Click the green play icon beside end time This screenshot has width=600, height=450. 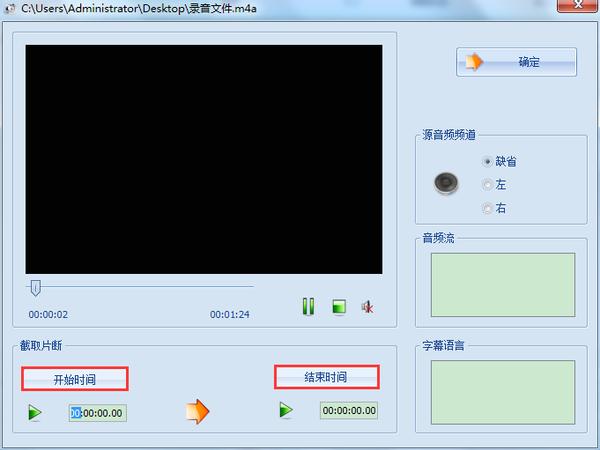point(286,410)
